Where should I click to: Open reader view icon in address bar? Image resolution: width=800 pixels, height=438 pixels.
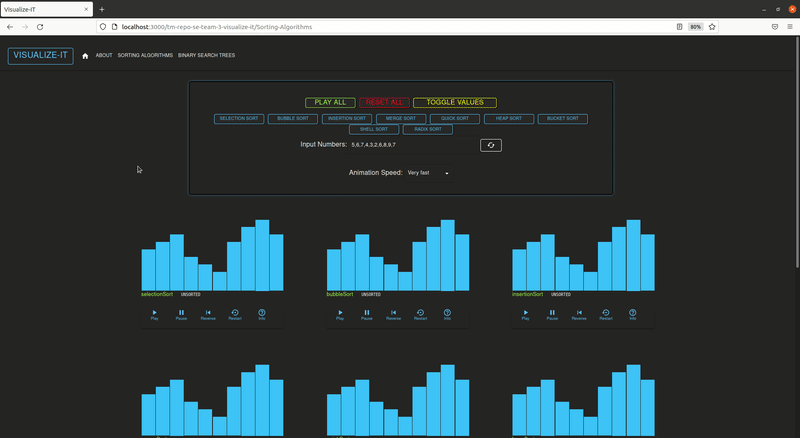(680, 27)
